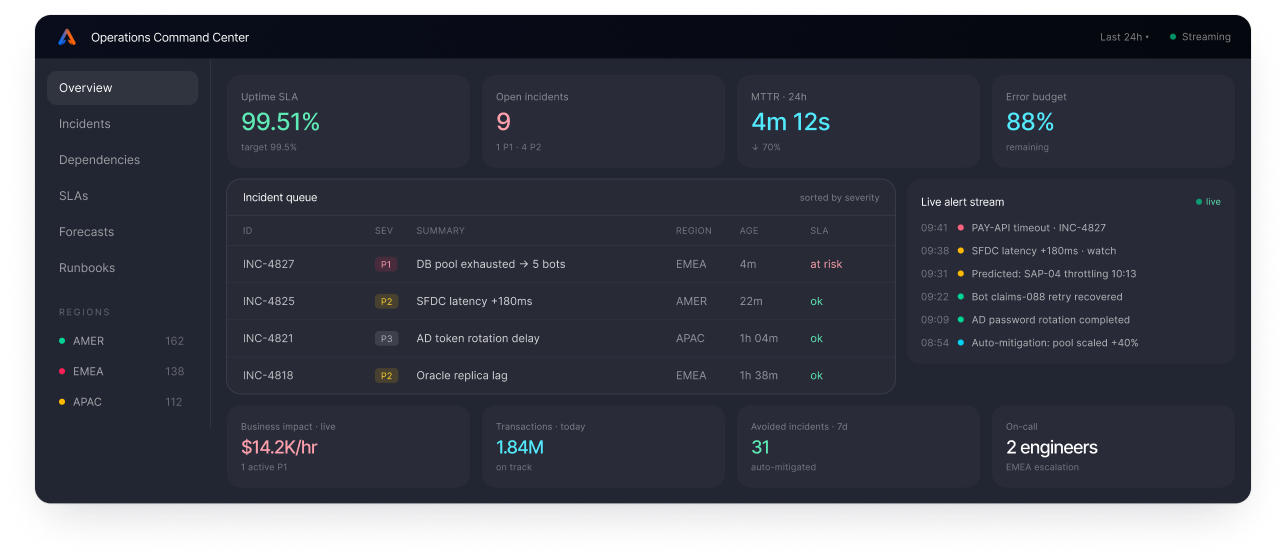Sort by the REGION column header
Screen dimensions: 1287x559
(x=694, y=231)
